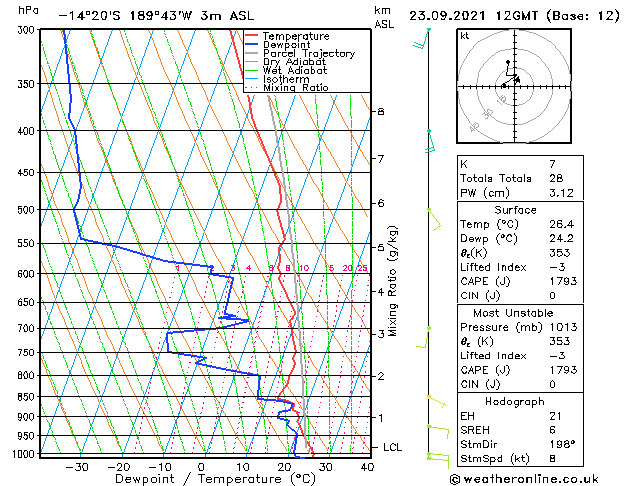The height and width of the screenshot is (486, 629).
Task: Click the StmDir value 198°
Action: click(x=562, y=444)
